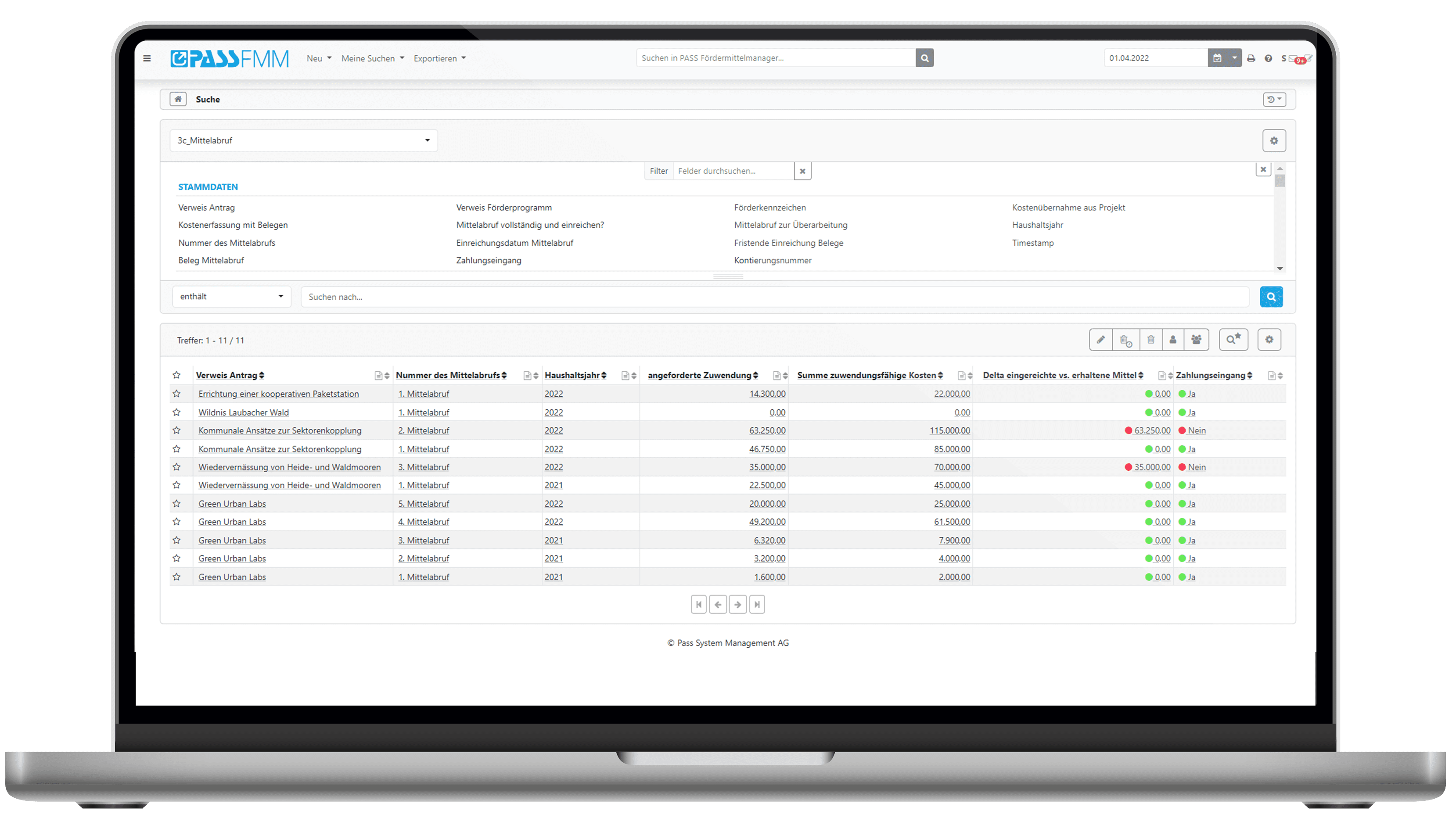Click the field panel resize handle
Image resolution: width=1456 pixels, height=825 pixels.
tap(728, 277)
